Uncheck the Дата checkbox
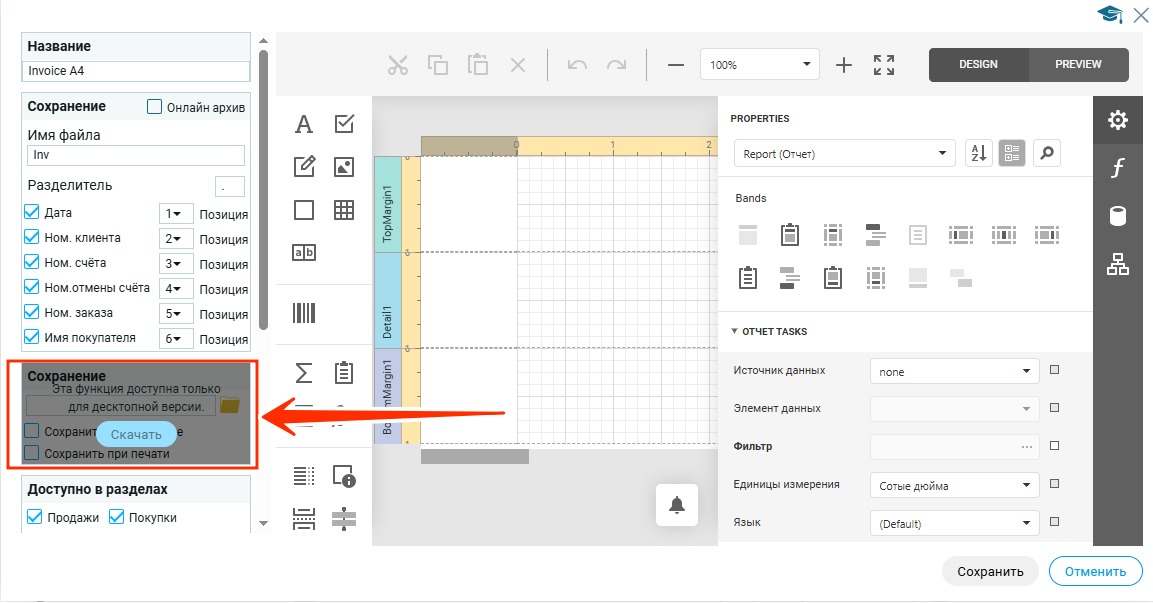Image resolution: width=1153 pixels, height=603 pixels. point(32,213)
